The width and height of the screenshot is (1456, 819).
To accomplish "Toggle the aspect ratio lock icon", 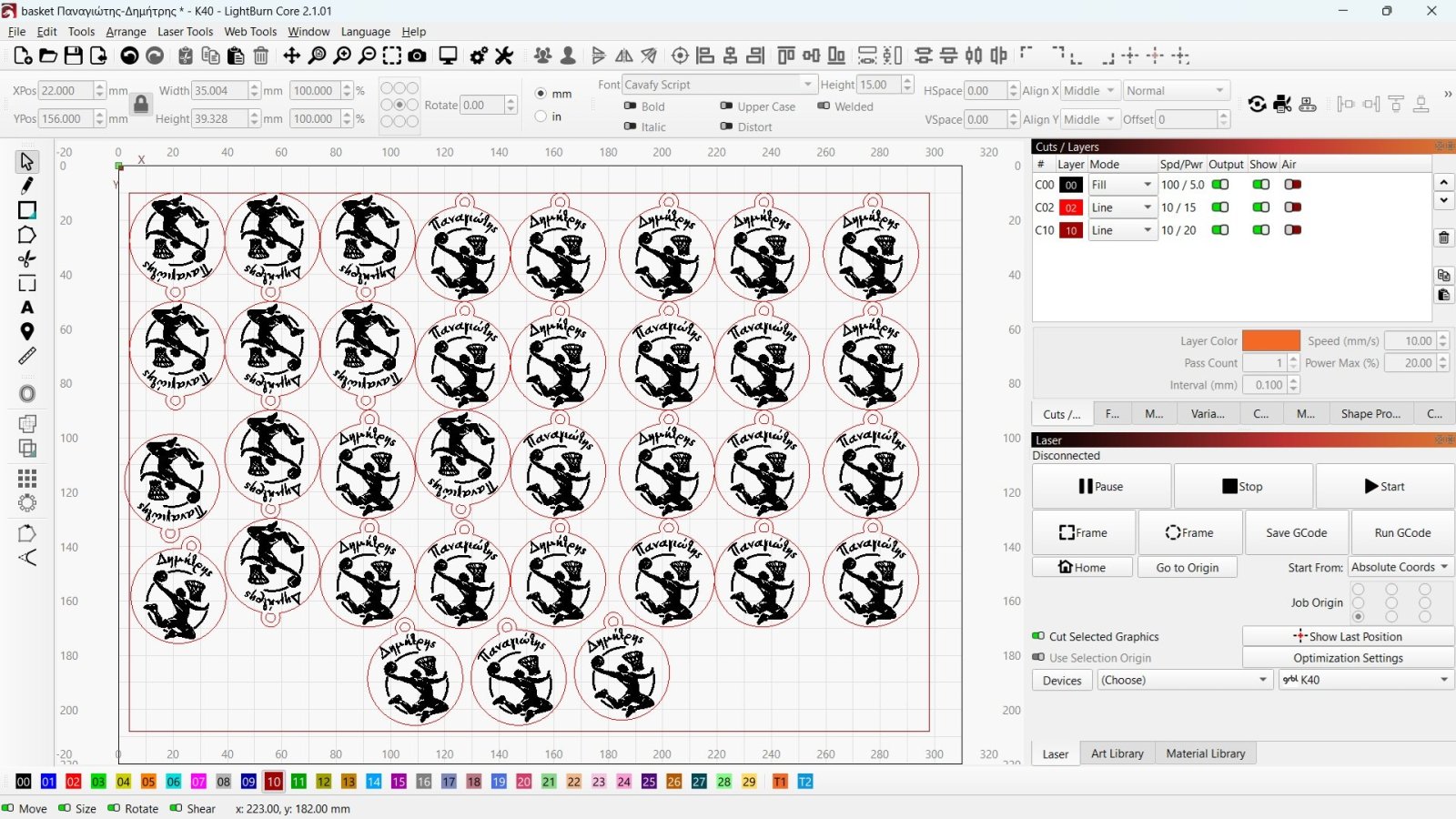I will (x=141, y=104).
